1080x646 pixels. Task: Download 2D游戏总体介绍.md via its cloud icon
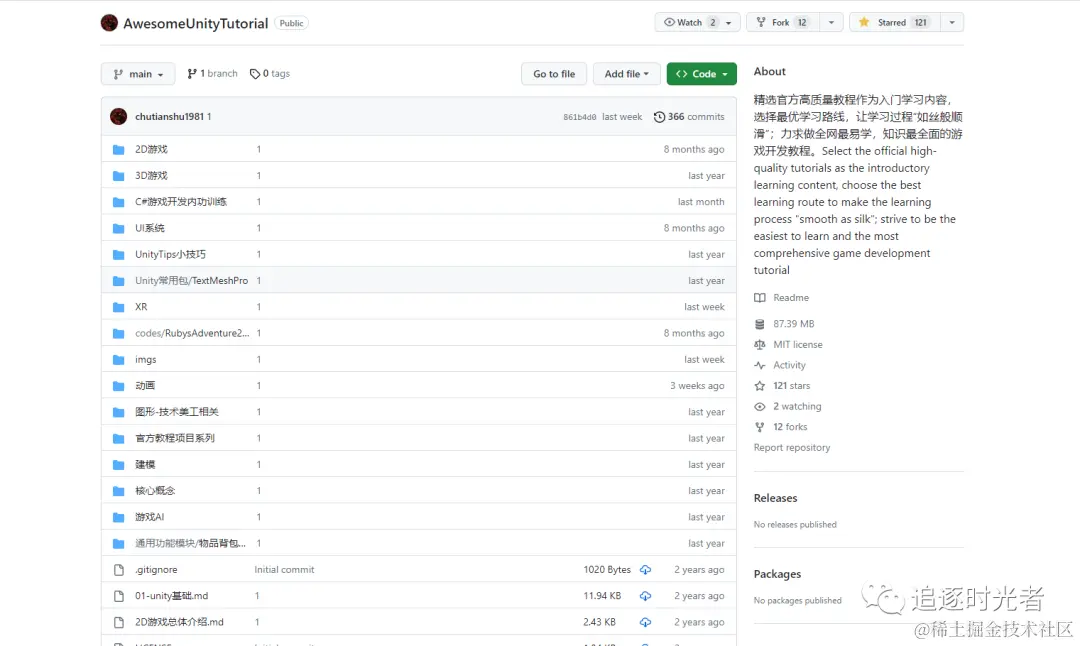[645, 622]
